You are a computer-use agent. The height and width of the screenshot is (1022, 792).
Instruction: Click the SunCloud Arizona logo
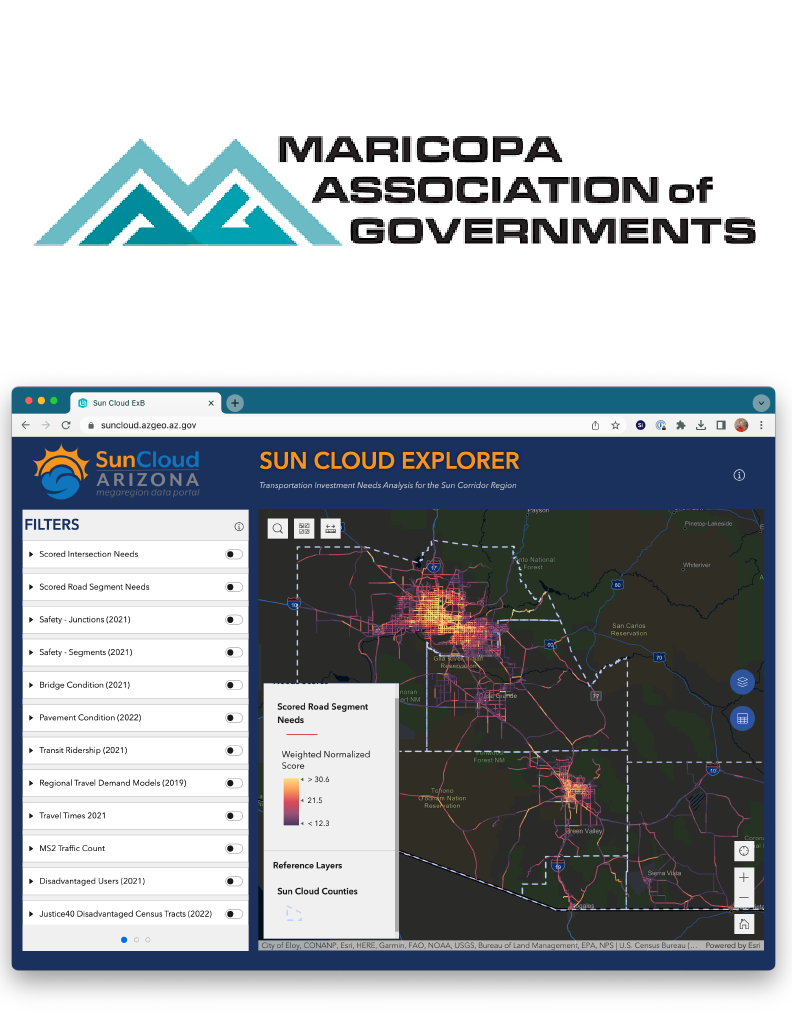point(117,472)
